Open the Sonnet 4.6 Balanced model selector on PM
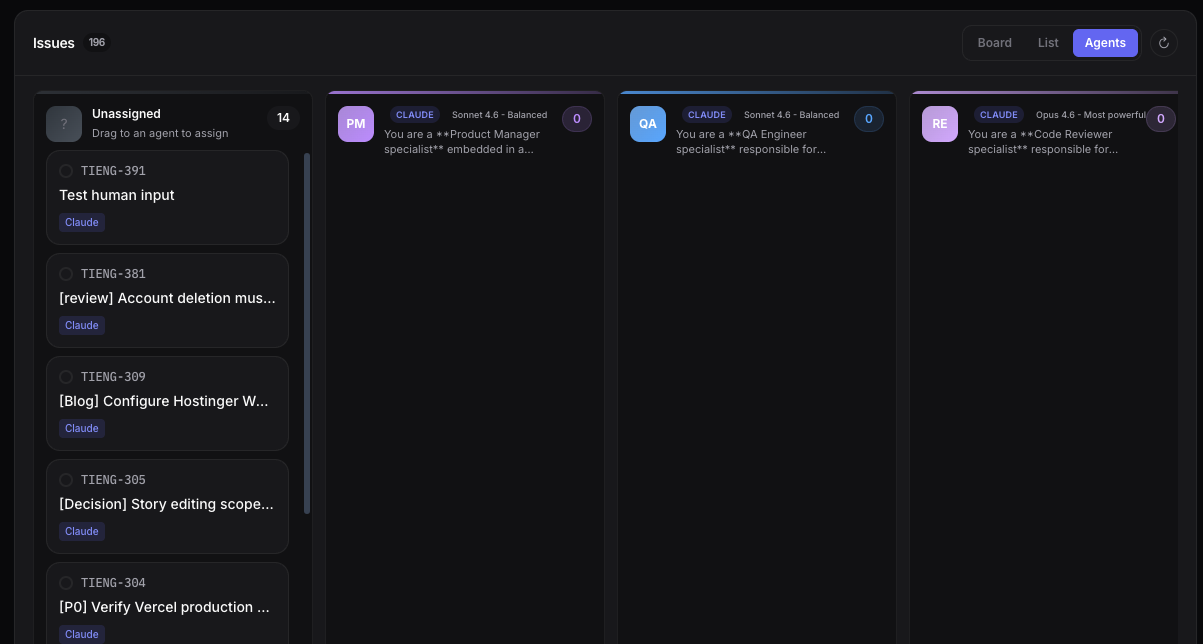This screenshot has height=644, width=1203. click(x=499, y=115)
